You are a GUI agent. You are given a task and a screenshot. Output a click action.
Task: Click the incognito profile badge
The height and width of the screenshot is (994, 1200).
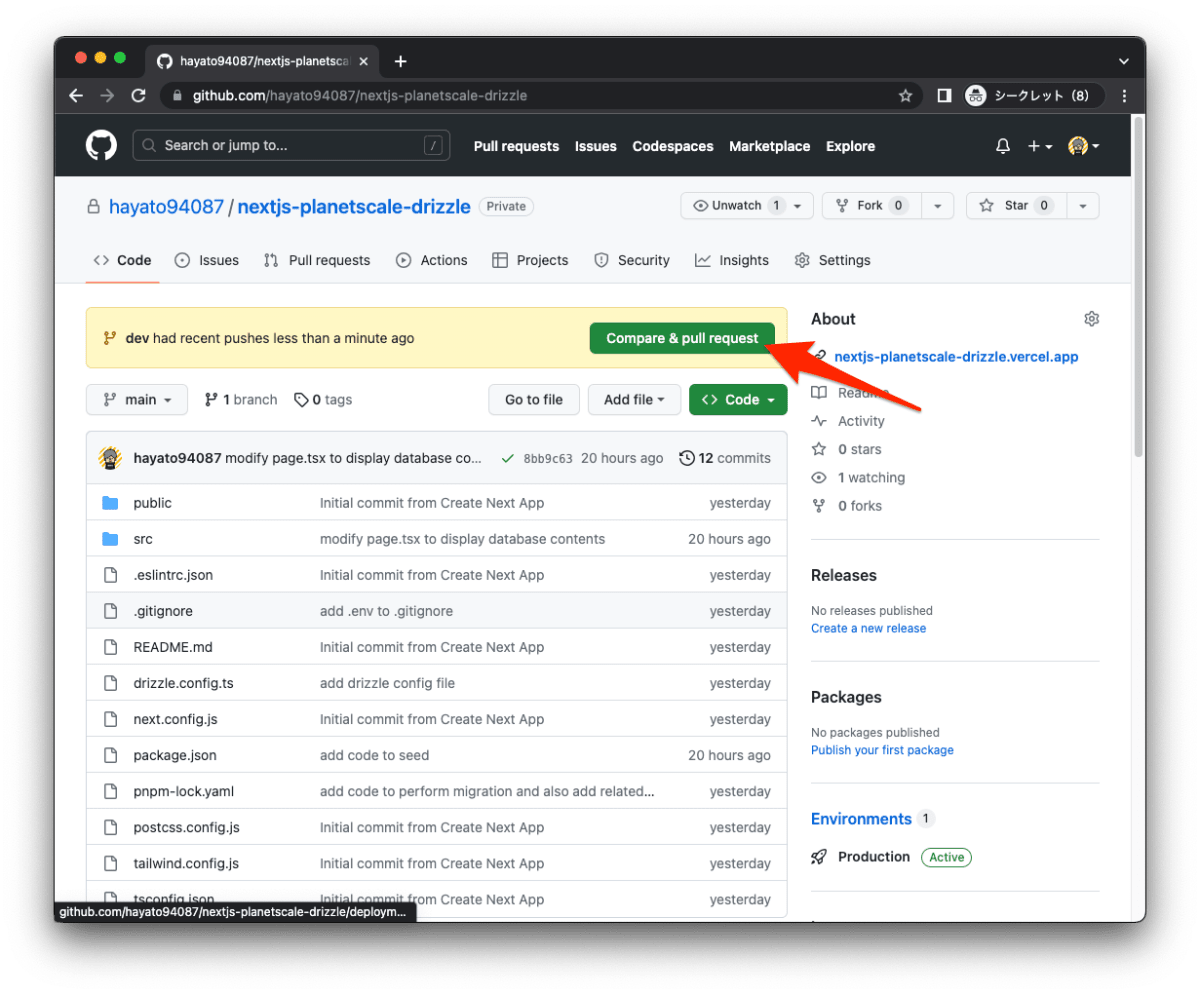point(1033,96)
